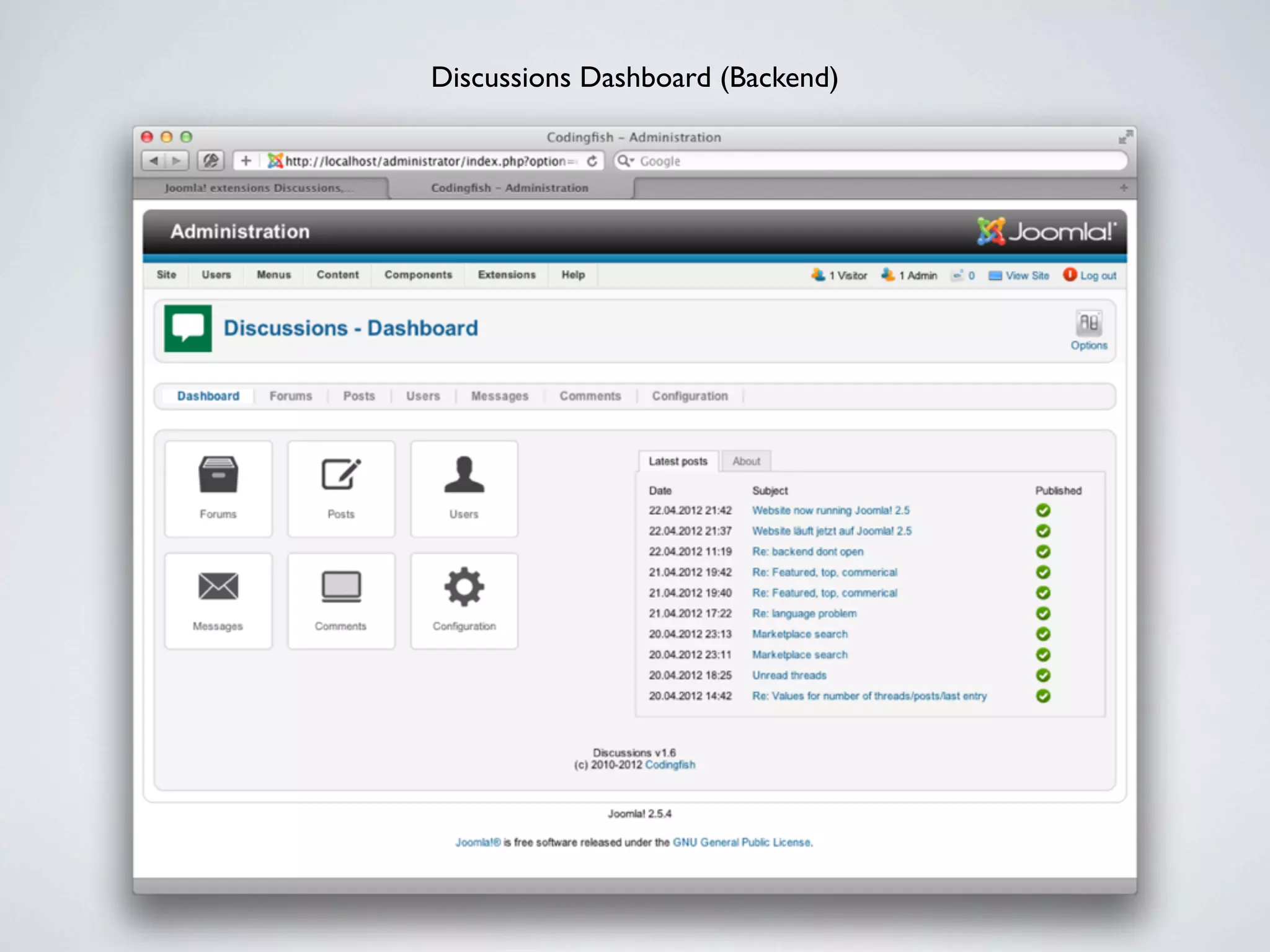Viewport: 1270px width, 952px height.
Task: Click the Joomla!® footer link
Action: tap(477, 842)
